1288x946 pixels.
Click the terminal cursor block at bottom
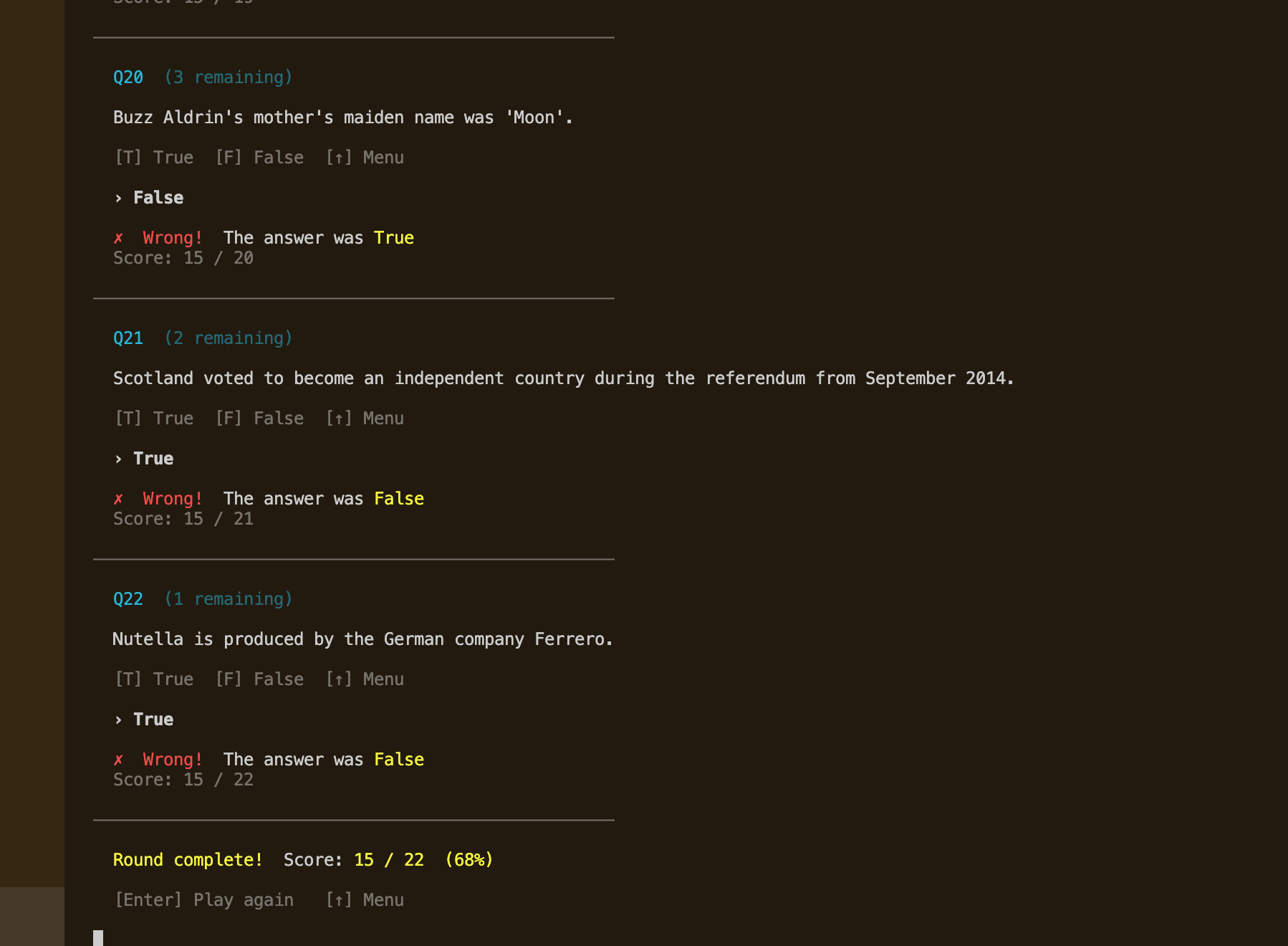98,938
